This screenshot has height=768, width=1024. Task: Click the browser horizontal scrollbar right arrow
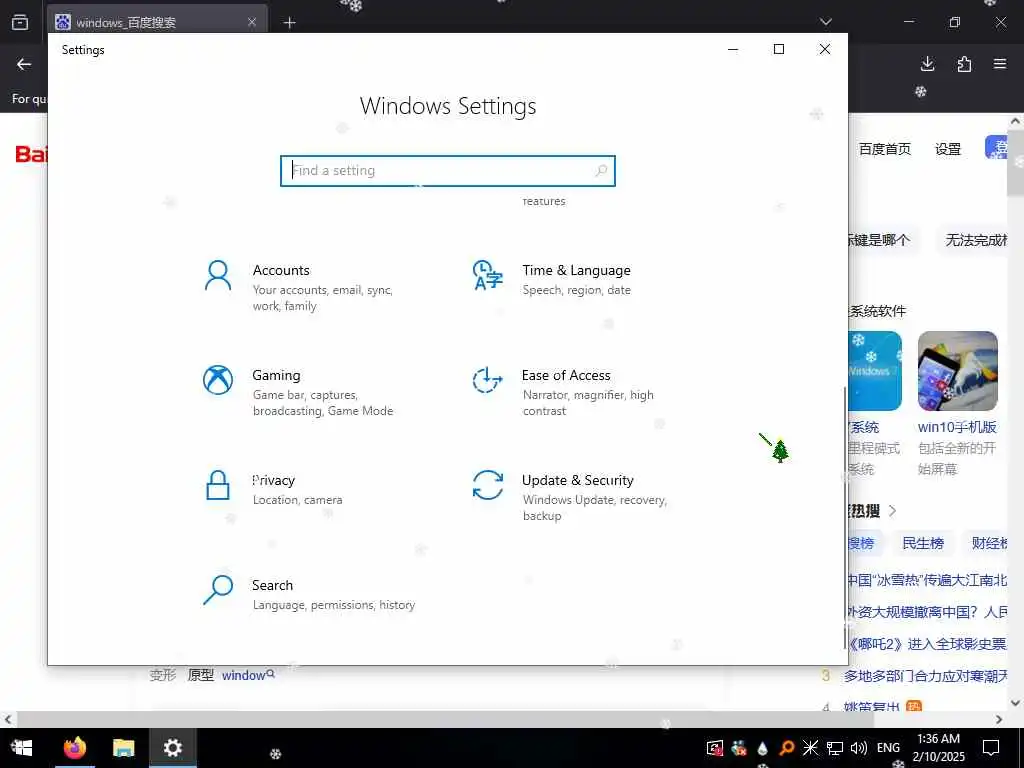click(x=999, y=719)
